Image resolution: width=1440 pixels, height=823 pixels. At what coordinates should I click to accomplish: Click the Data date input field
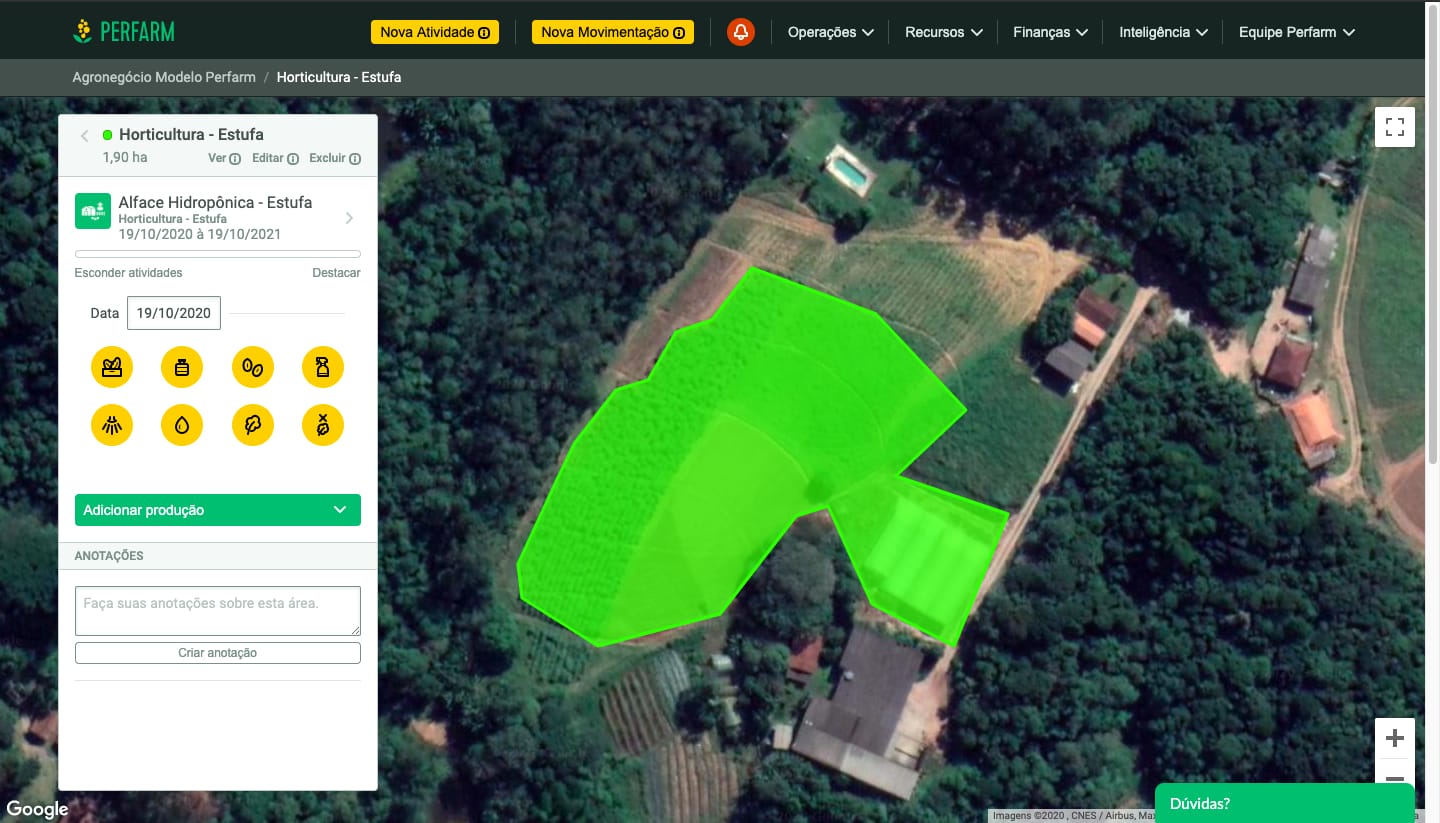pos(174,313)
